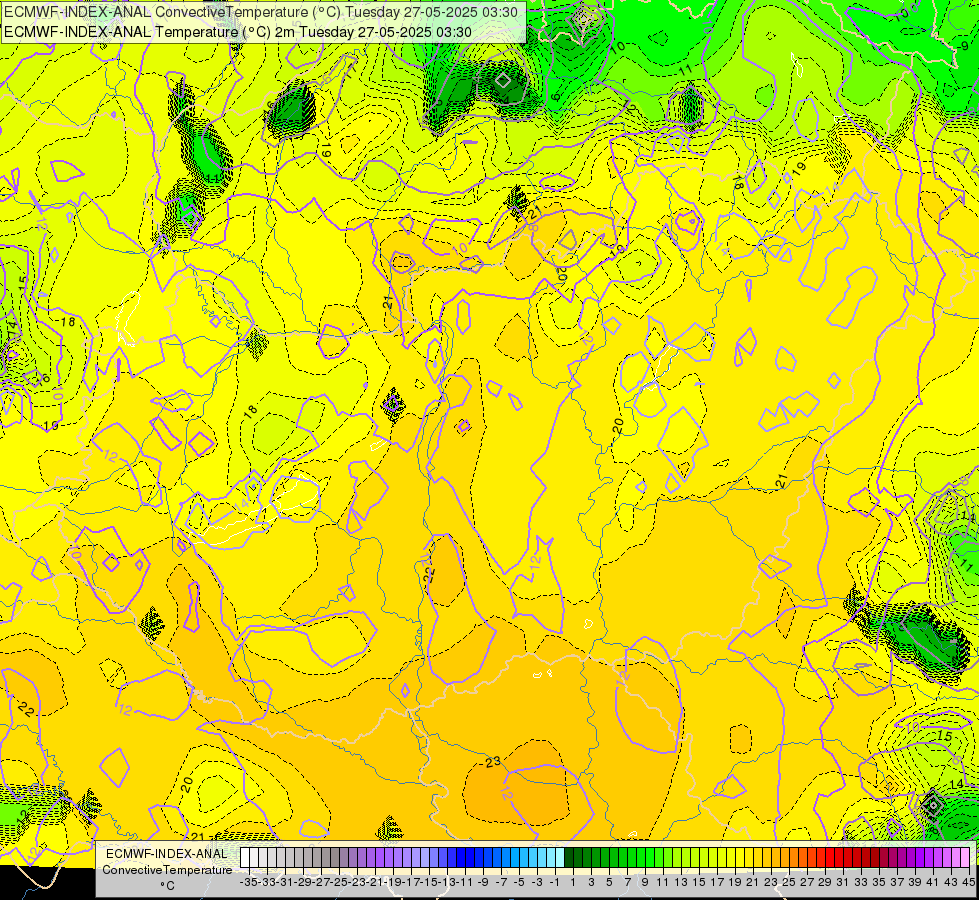Click the -9 tick label on the legend scale
The image size is (979, 900).
point(483,882)
